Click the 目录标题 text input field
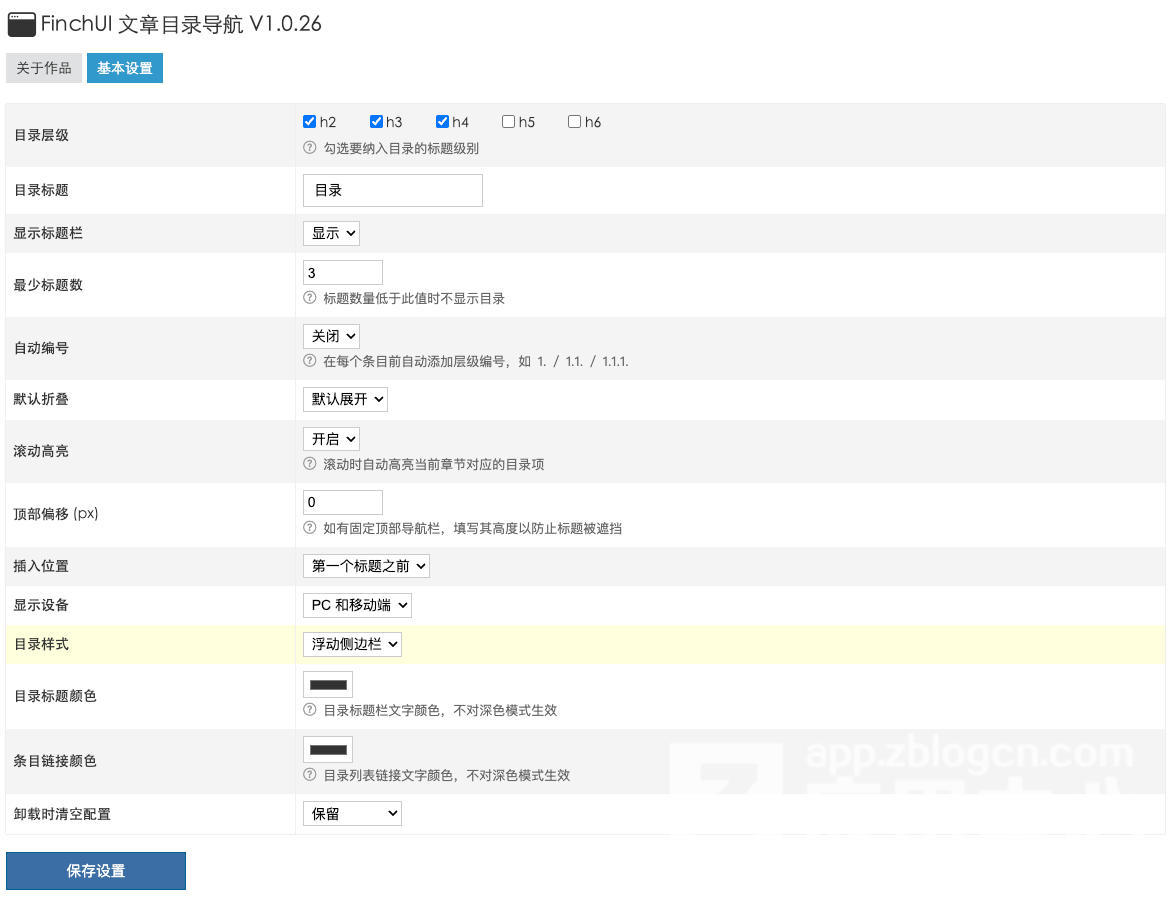The image size is (1168, 899). [392, 190]
